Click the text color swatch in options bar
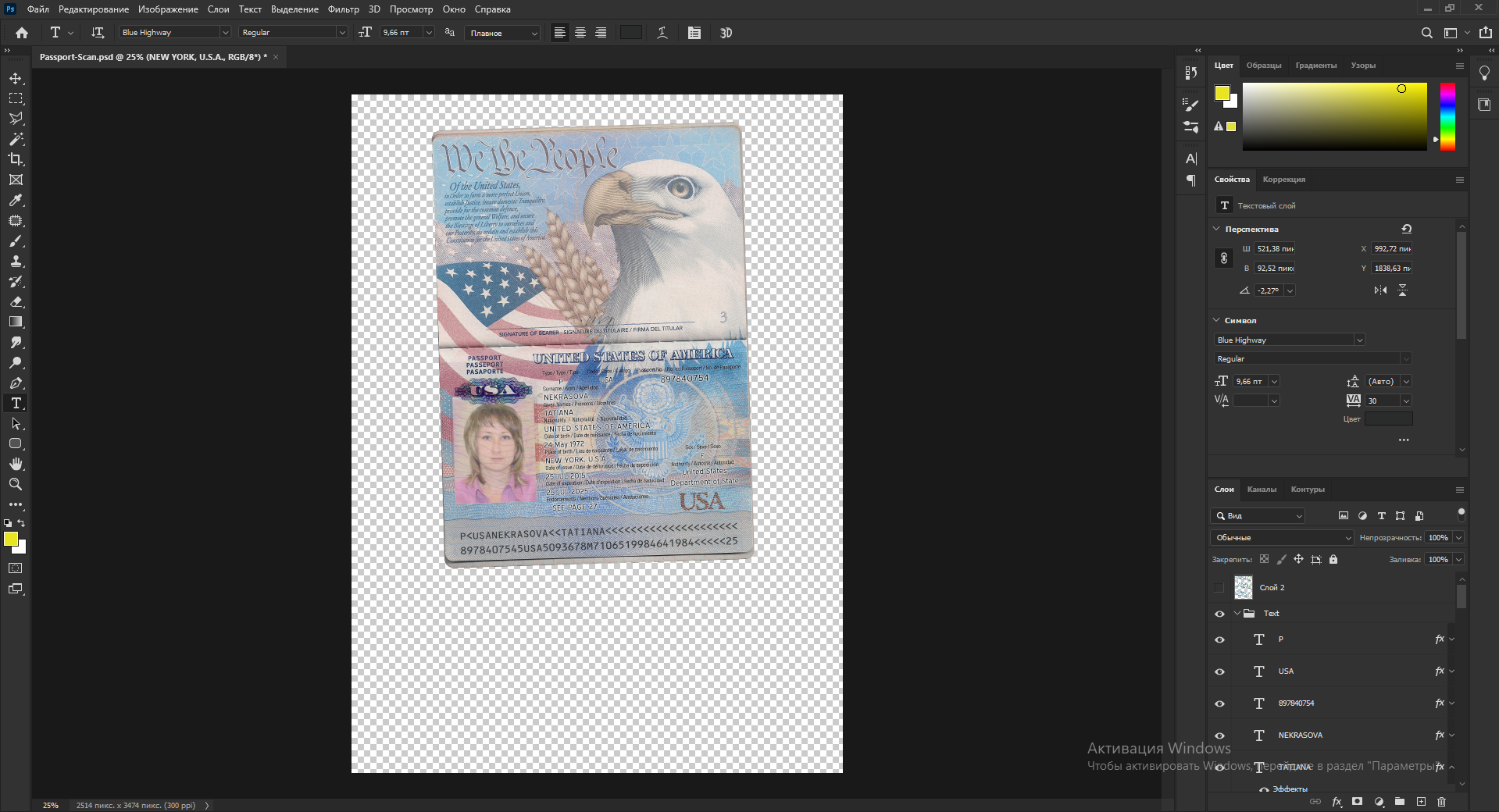 click(631, 33)
